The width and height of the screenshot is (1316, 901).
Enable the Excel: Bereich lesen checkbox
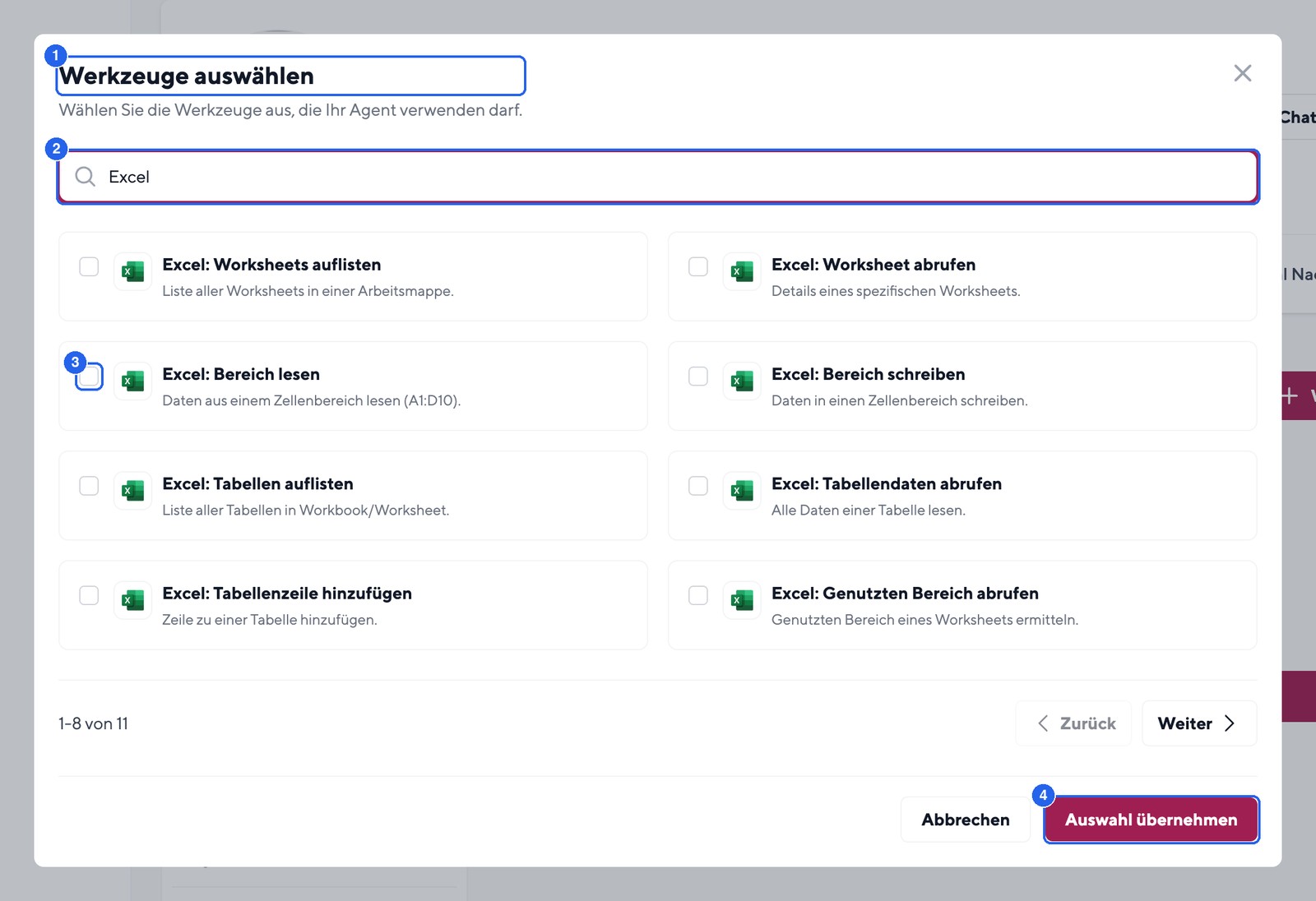coord(89,377)
